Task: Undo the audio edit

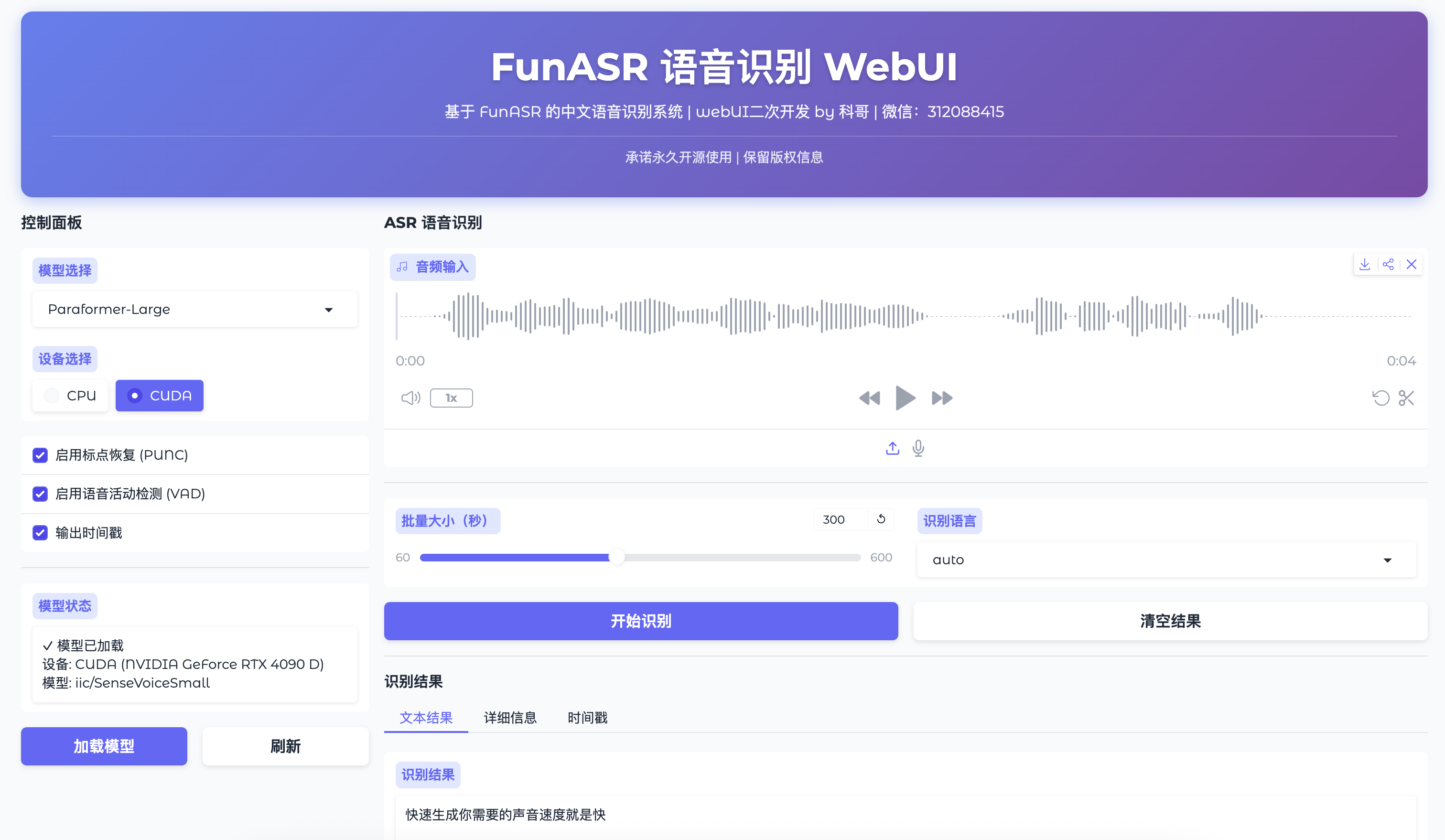Action: pyautogui.click(x=1381, y=398)
